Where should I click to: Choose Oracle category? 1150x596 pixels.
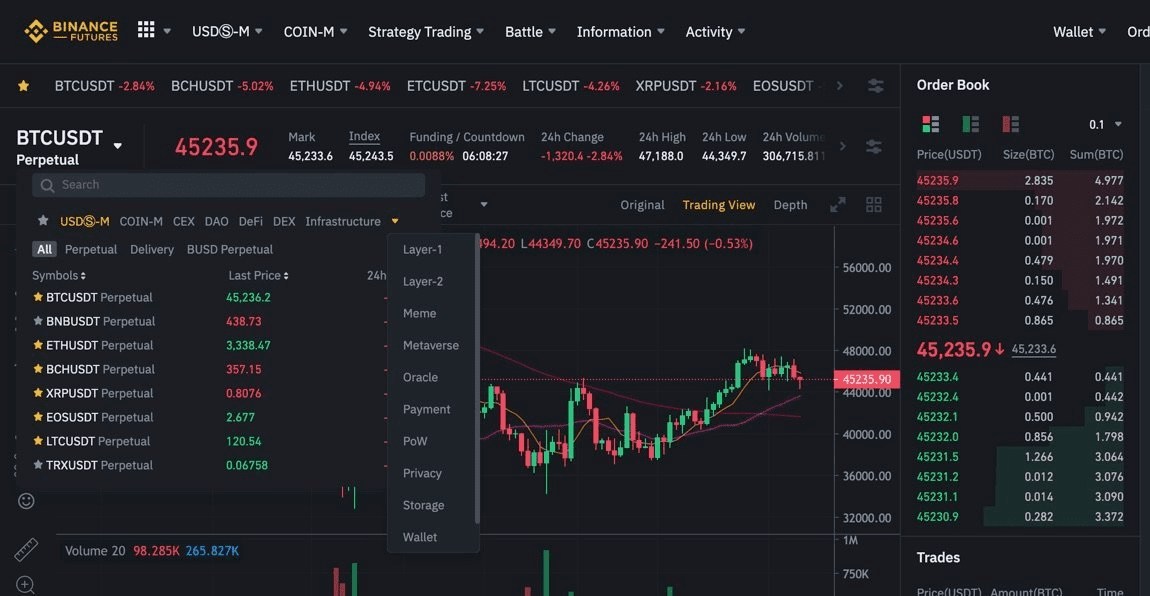click(420, 378)
